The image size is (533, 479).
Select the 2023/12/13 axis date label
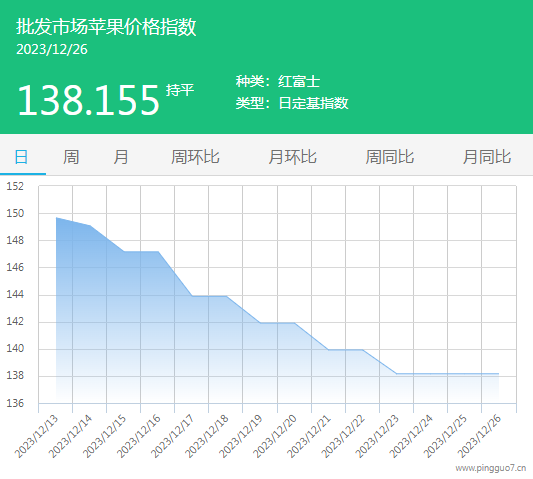coord(36,437)
